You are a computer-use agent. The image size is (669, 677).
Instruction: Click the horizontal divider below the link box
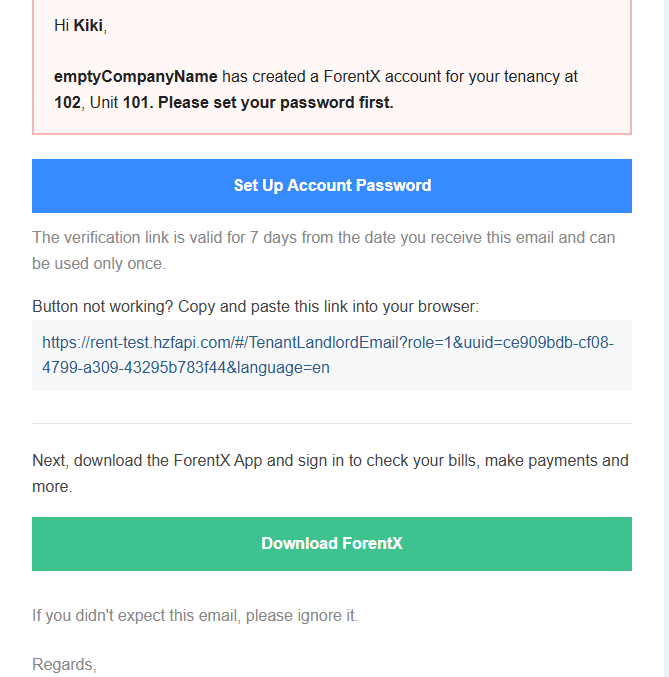pyautogui.click(x=332, y=423)
